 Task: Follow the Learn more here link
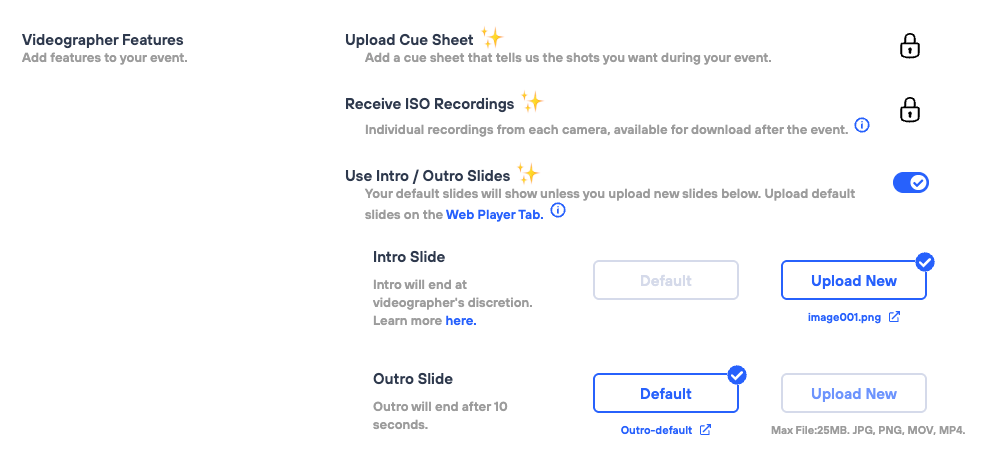[x=460, y=321]
